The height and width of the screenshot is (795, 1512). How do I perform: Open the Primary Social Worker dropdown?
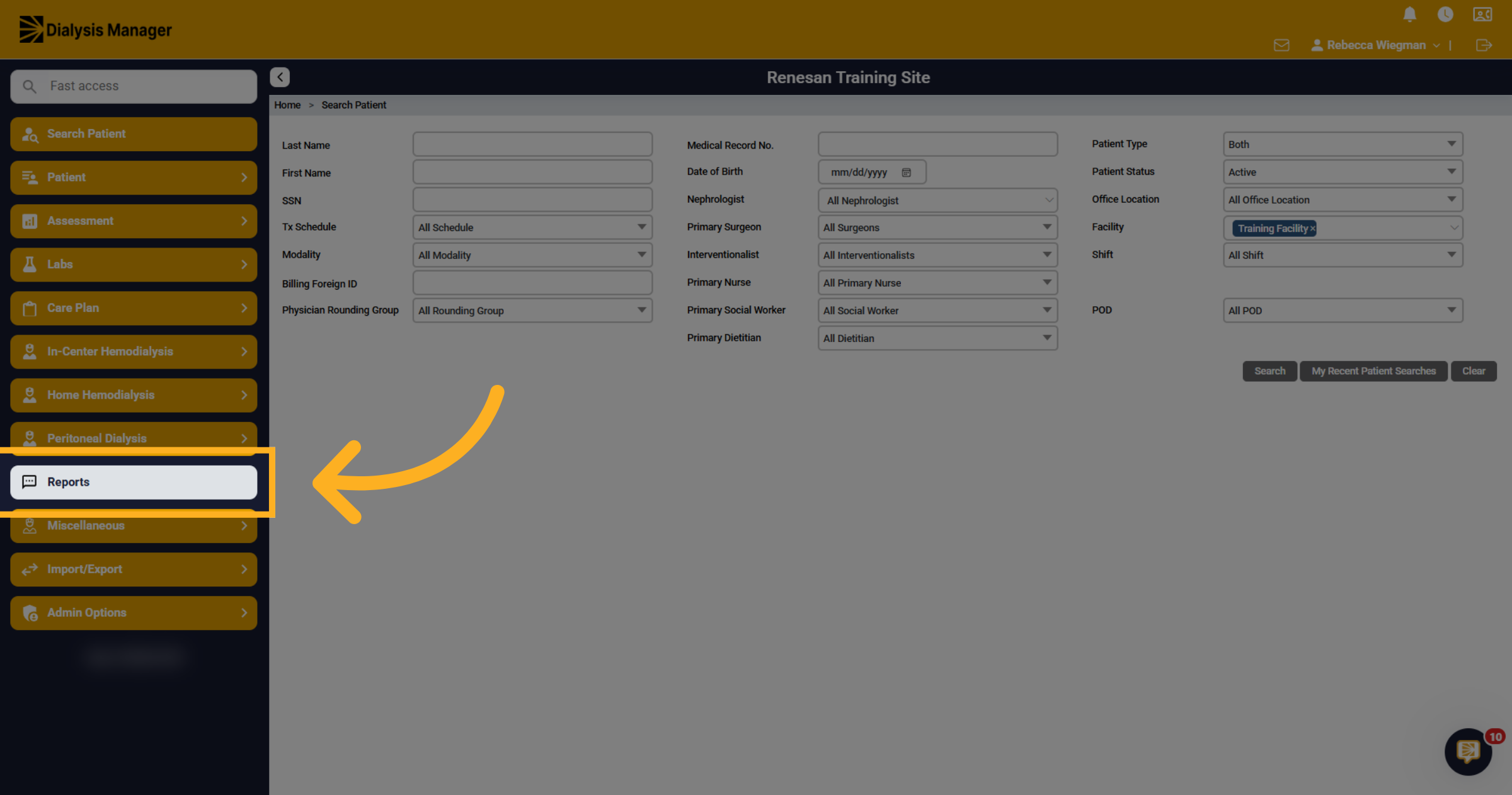[x=937, y=311]
